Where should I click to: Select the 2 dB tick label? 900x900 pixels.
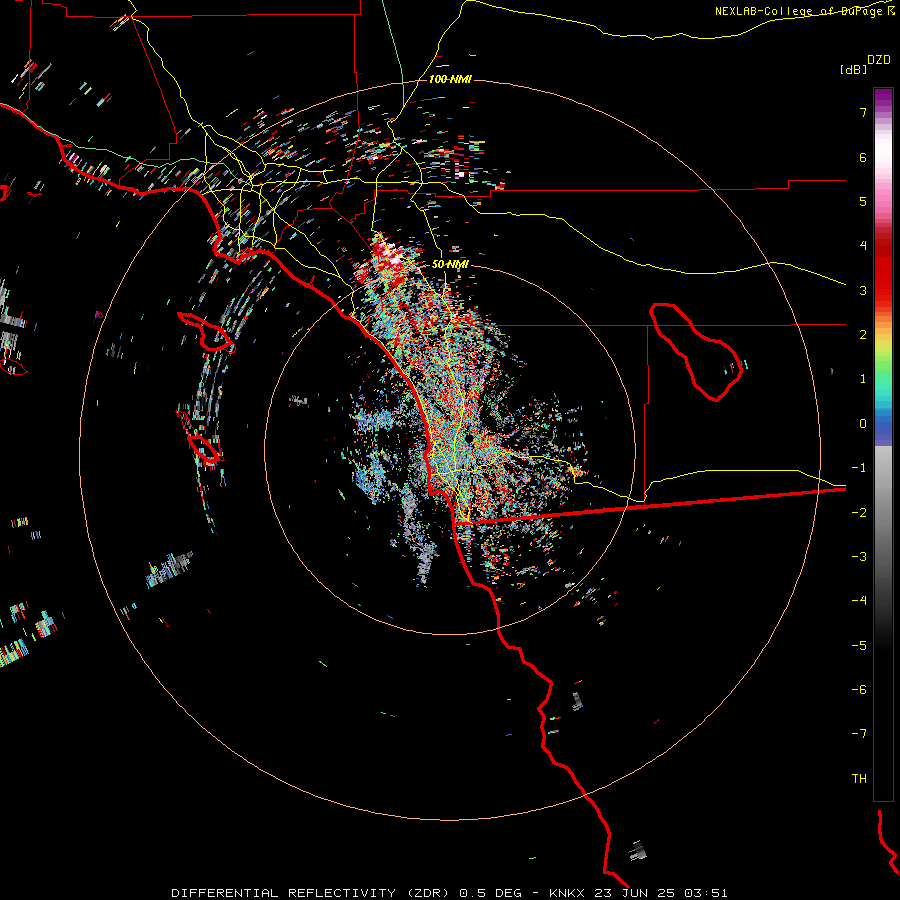pyautogui.click(x=863, y=335)
